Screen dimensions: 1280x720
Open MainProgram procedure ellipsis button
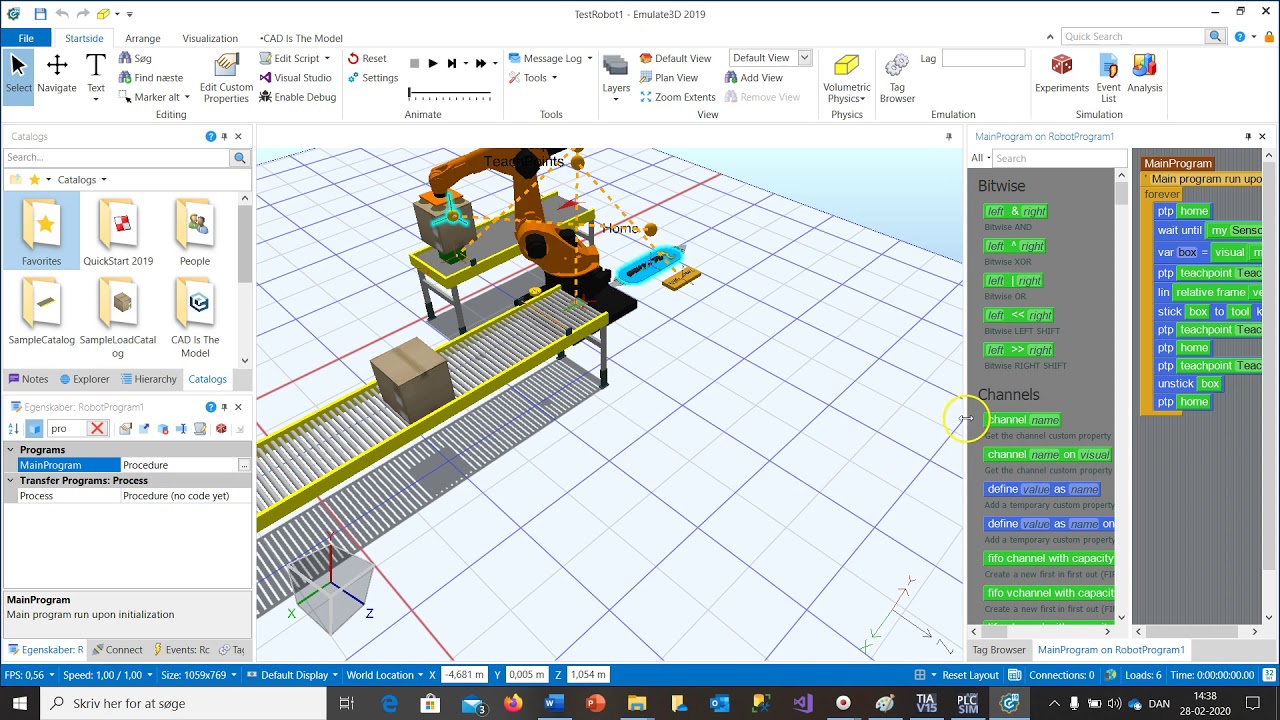244,465
